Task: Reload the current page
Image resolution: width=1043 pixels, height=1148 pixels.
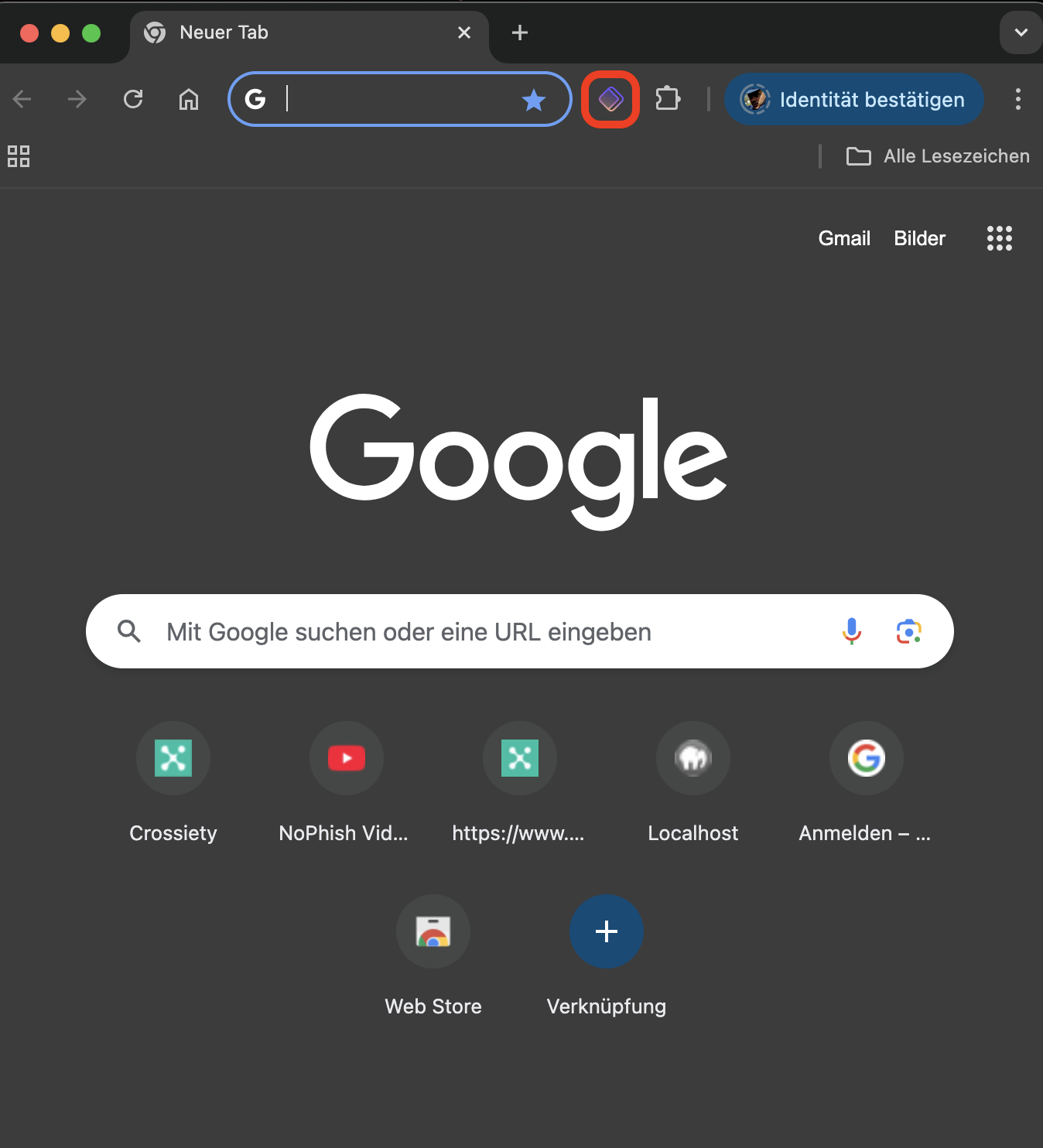Action: (133, 99)
